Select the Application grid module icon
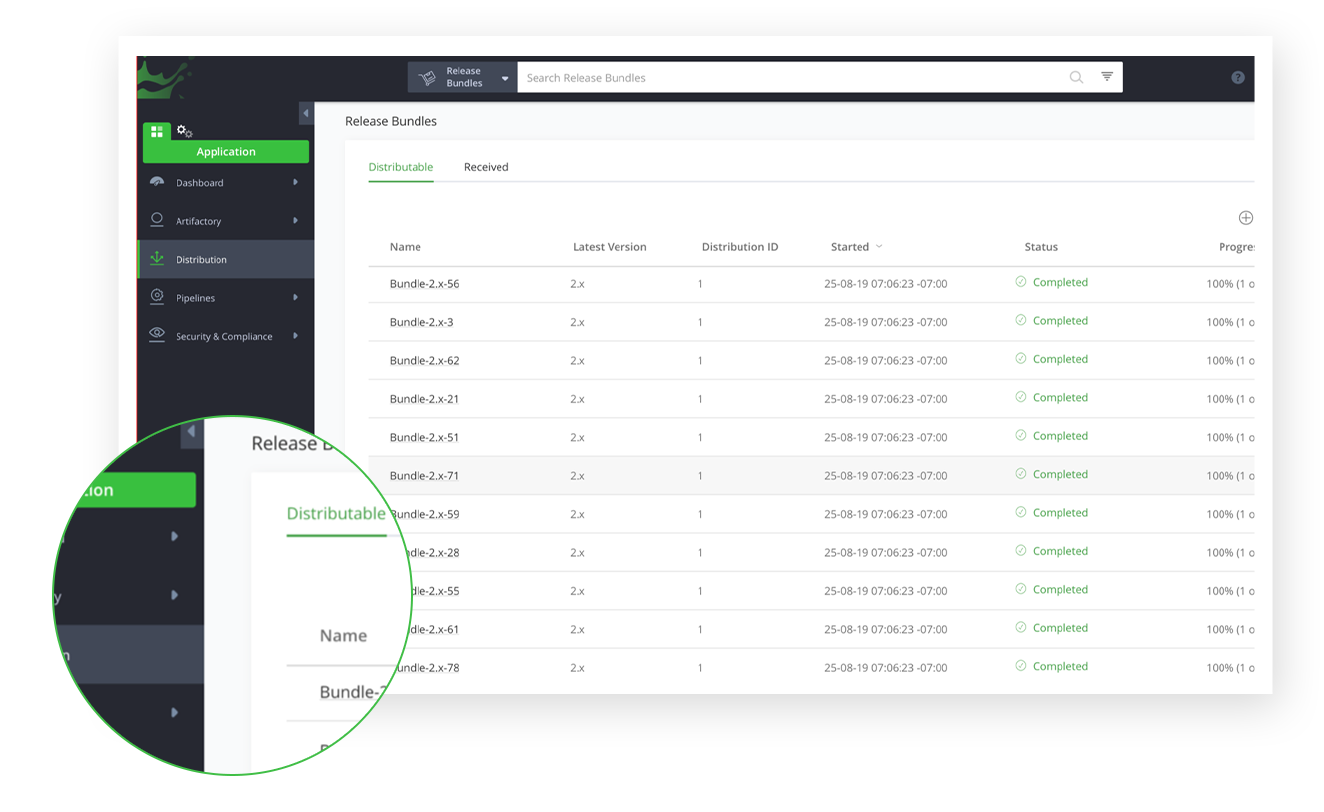1324x812 pixels. 157,132
